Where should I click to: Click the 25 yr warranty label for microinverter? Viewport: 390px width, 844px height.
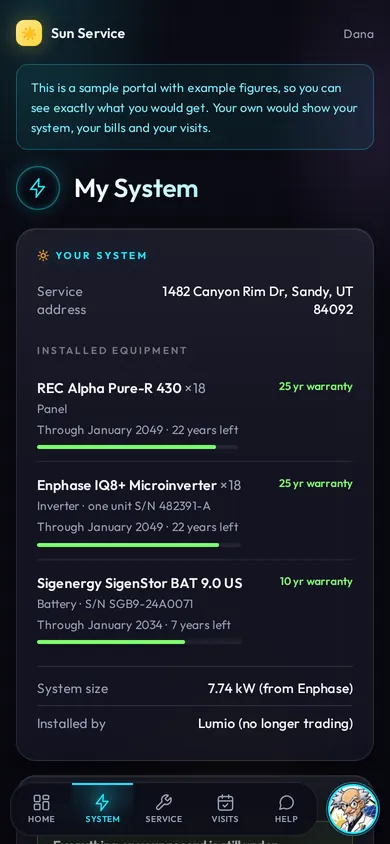(316, 483)
